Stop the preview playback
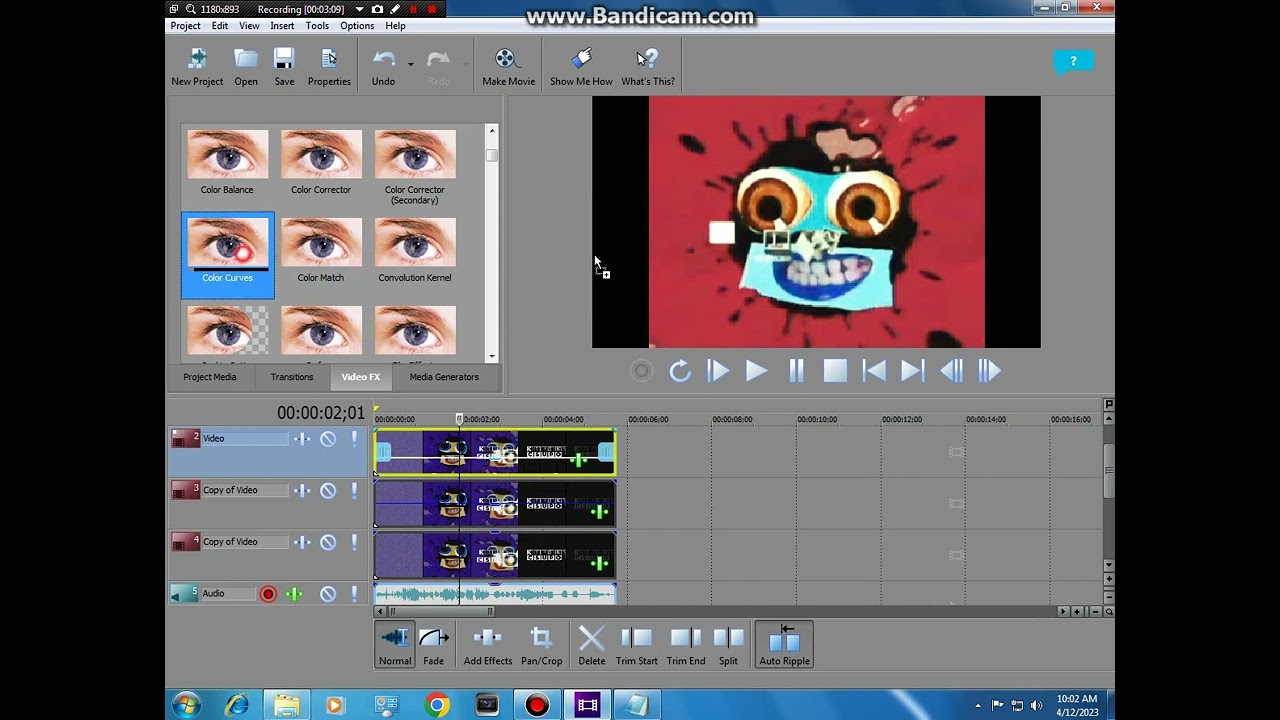Image resolution: width=1280 pixels, height=720 pixels. (835, 371)
